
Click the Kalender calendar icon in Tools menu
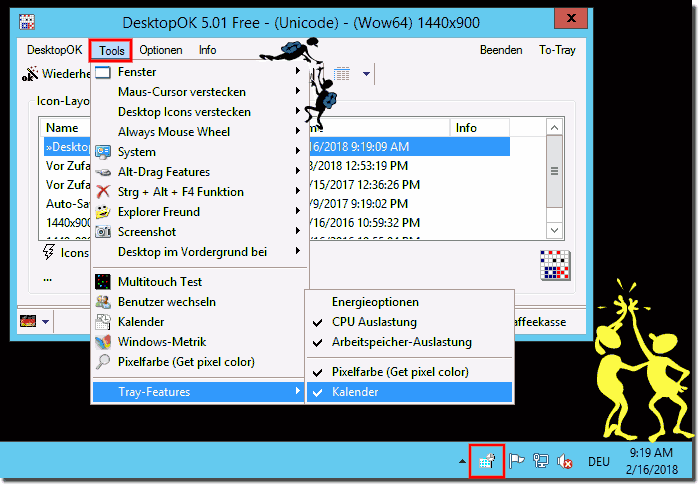coord(103,322)
